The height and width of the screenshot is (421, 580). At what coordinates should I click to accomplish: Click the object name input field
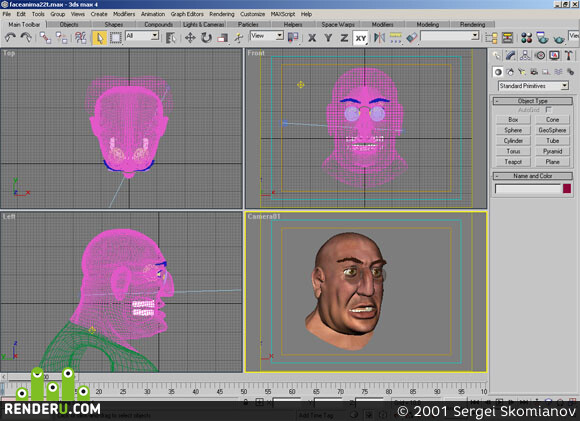point(528,189)
